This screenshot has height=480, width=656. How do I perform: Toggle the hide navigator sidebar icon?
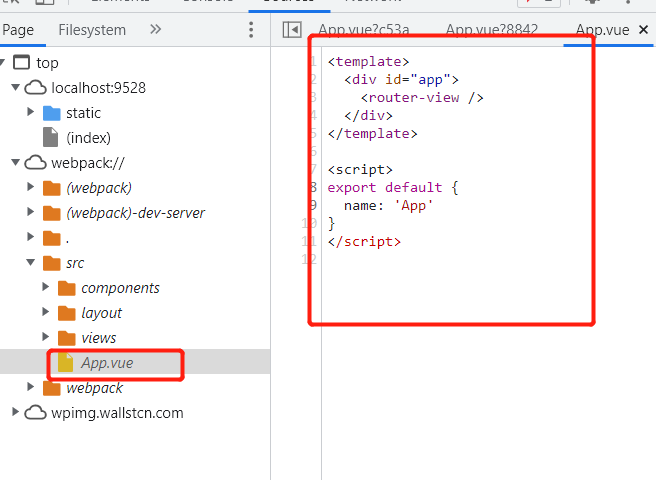[x=292, y=30]
